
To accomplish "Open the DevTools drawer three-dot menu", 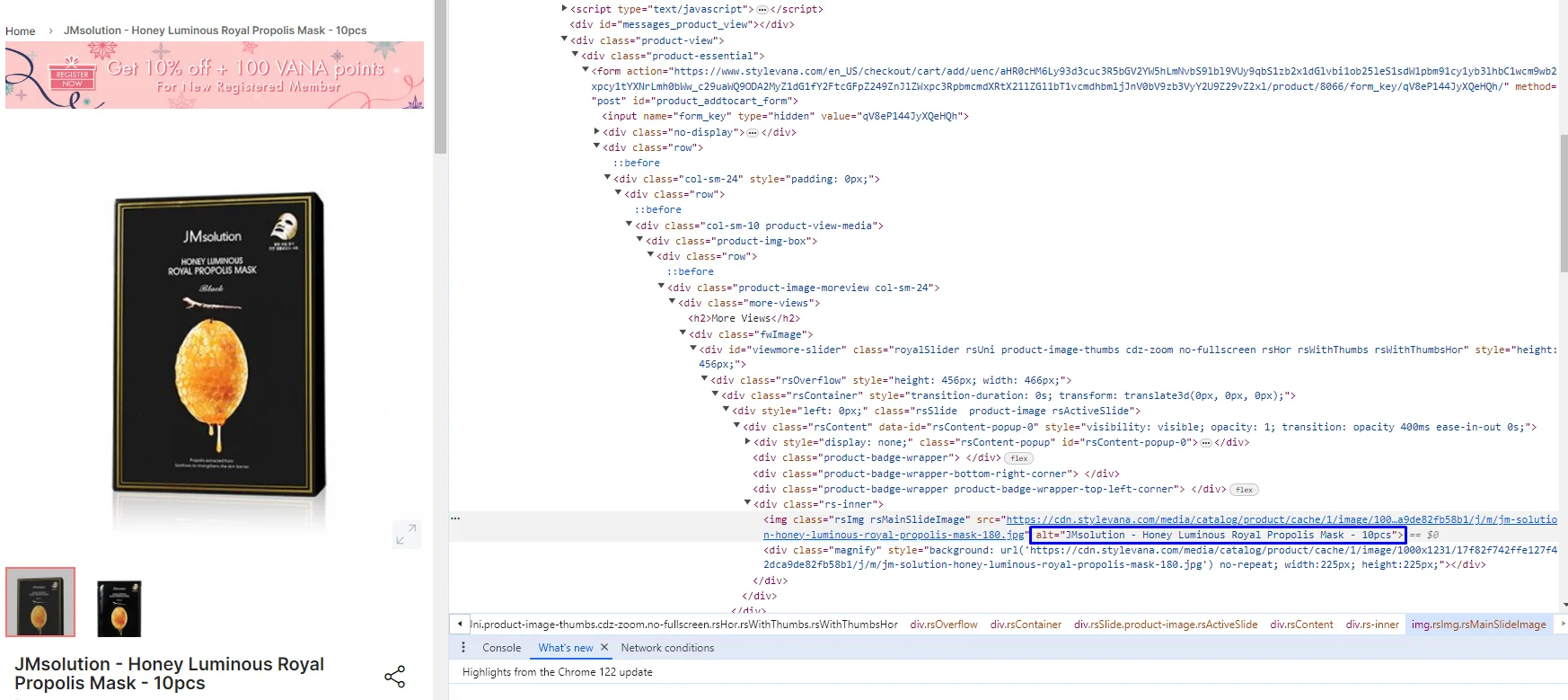I will (x=463, y=648).
